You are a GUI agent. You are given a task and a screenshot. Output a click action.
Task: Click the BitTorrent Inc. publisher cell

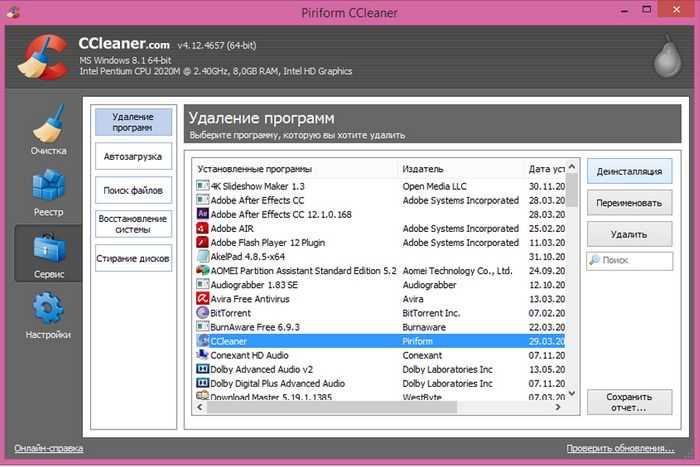[x=431, y=313]
